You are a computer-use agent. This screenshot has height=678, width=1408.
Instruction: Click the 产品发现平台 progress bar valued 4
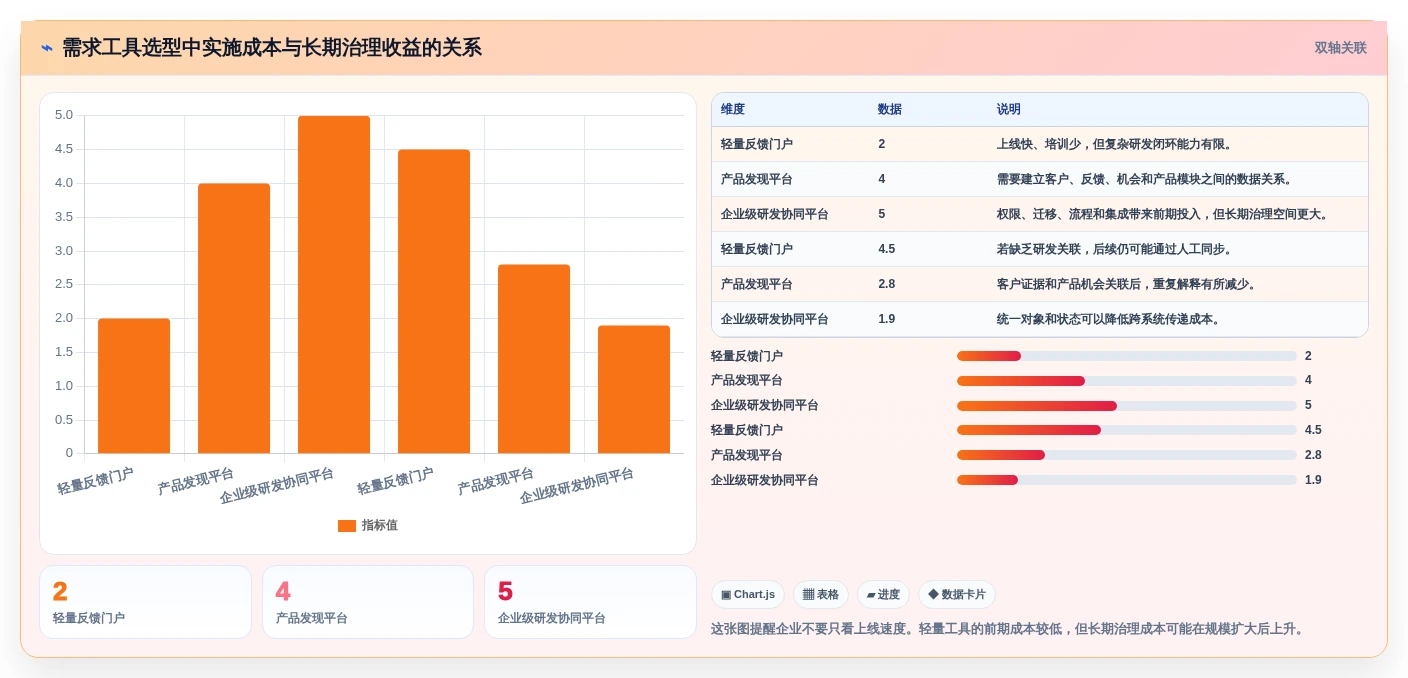coord(1127,381)
